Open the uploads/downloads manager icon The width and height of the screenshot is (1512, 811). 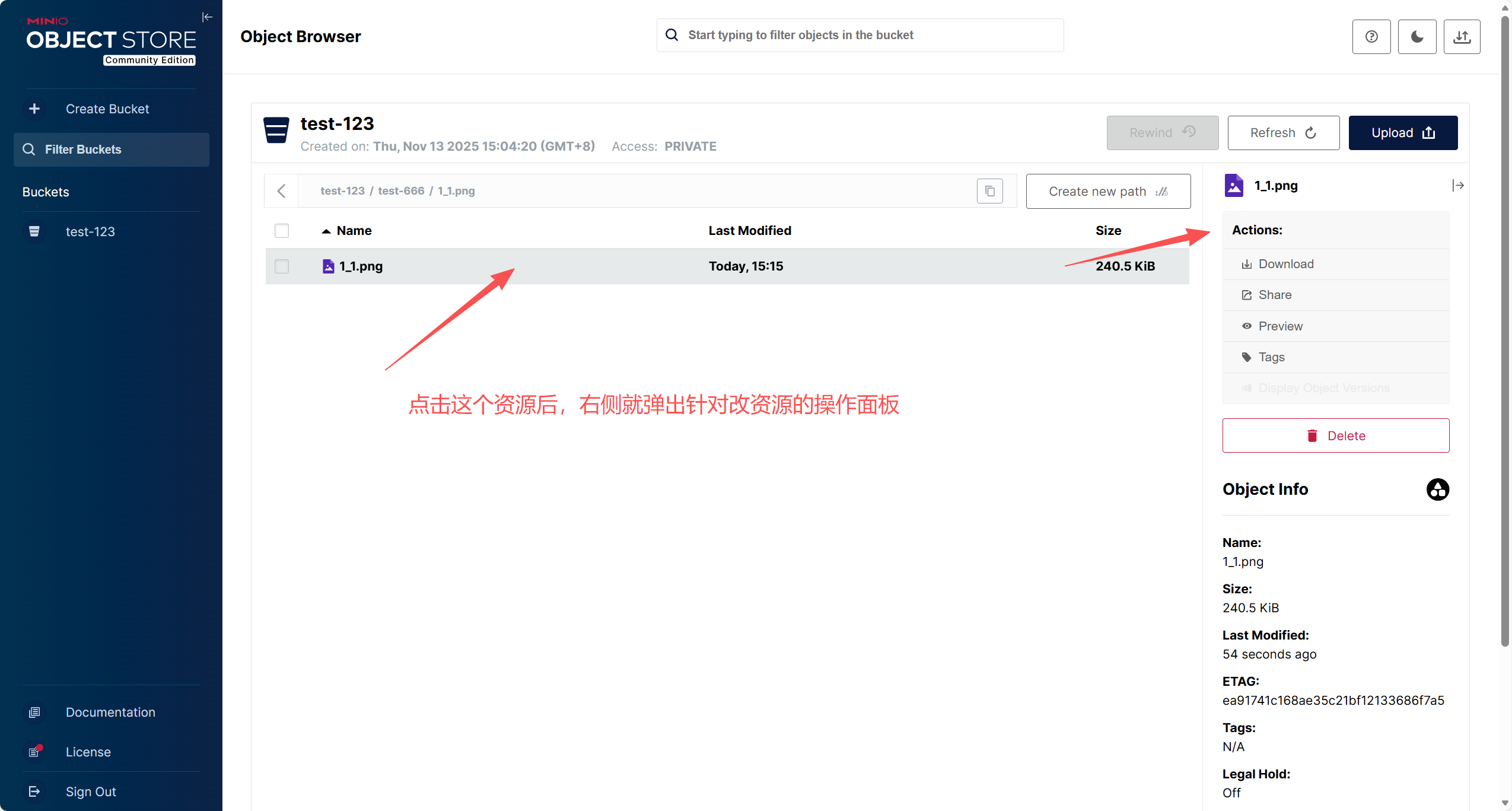1462,37
